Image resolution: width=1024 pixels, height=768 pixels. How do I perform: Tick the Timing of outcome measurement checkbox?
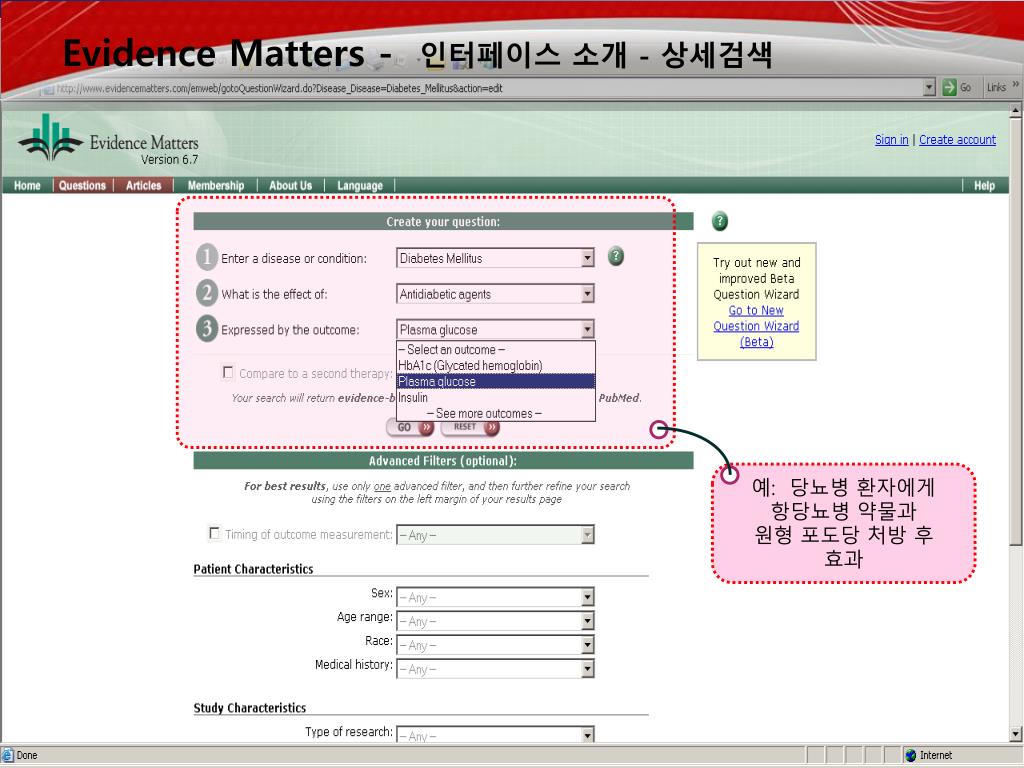tap(214, 533)
